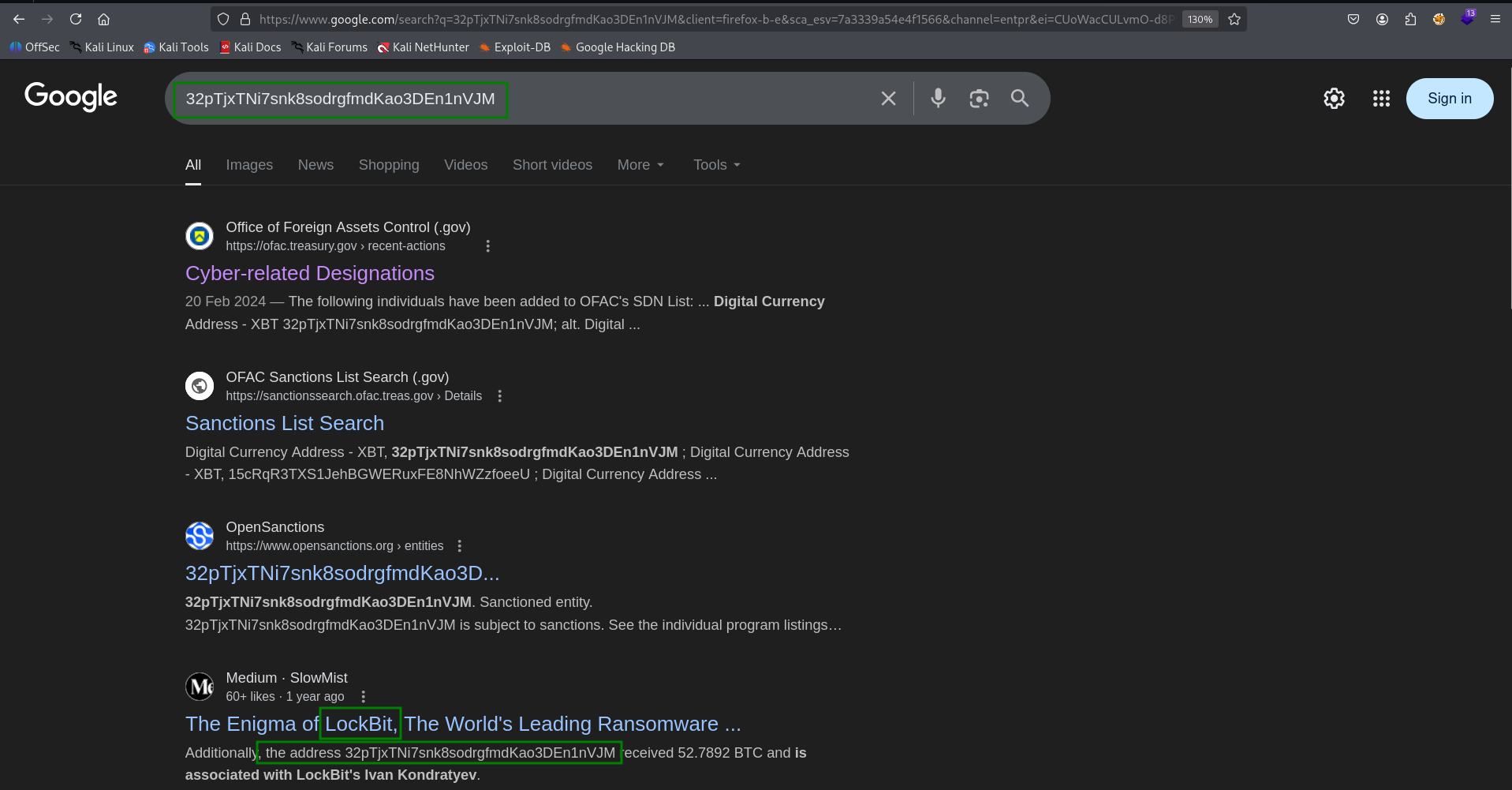Open Google Lens camera search icon
Viewport: 1512px width, 790px height.
pos(979,98)
